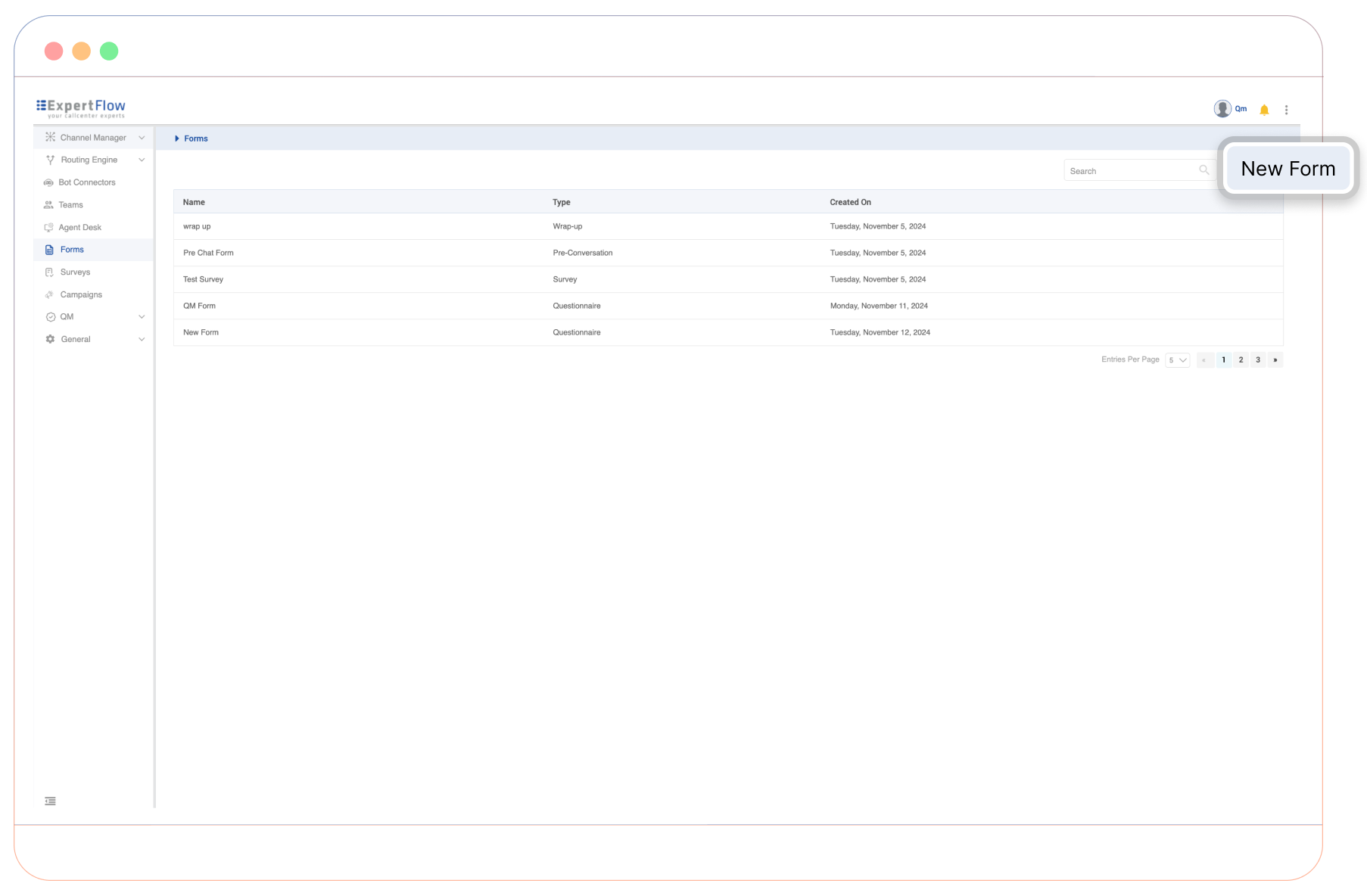Click the New Form button

coord(1288,169)
